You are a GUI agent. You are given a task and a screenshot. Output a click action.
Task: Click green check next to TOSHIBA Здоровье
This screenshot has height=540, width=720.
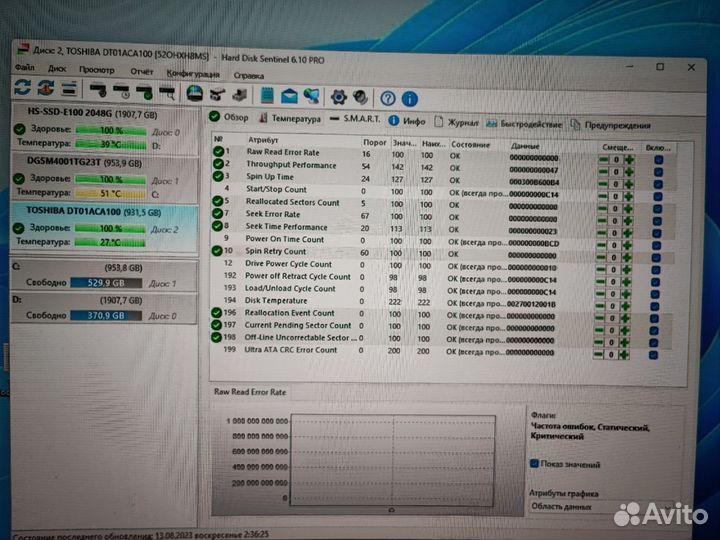[x=19, y=228]
